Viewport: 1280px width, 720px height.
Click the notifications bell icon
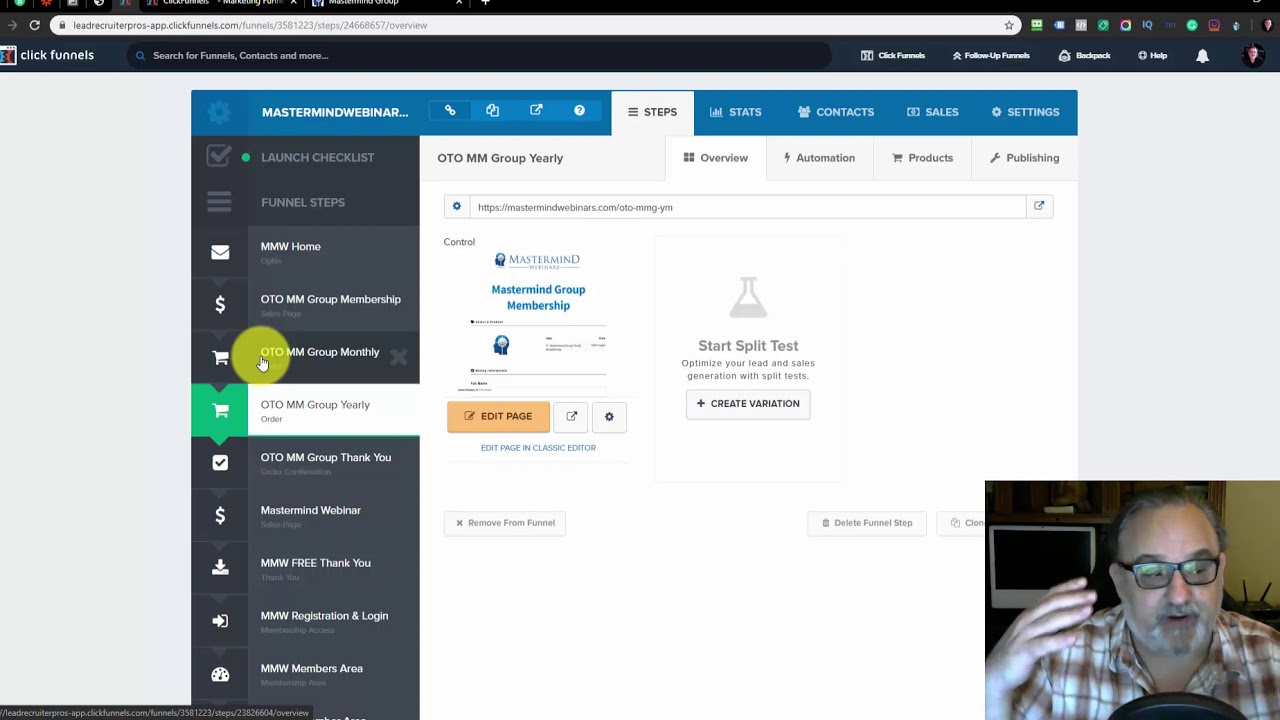[1202, 56]
